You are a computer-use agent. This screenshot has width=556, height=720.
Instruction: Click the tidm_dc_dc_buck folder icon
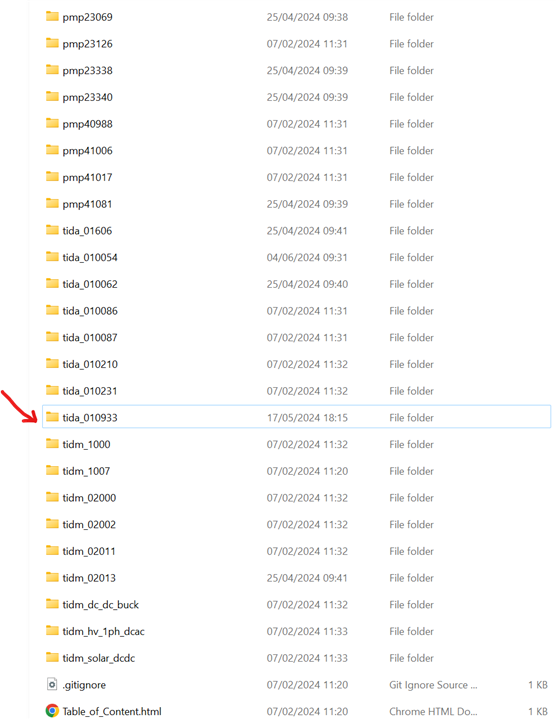pyautogui.click(x=52, y=604)
